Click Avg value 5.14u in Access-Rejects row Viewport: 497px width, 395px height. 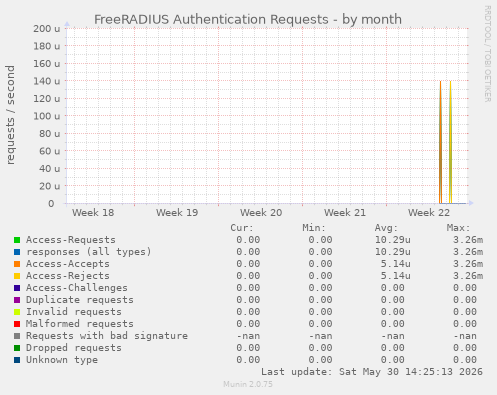pos(396,276)
